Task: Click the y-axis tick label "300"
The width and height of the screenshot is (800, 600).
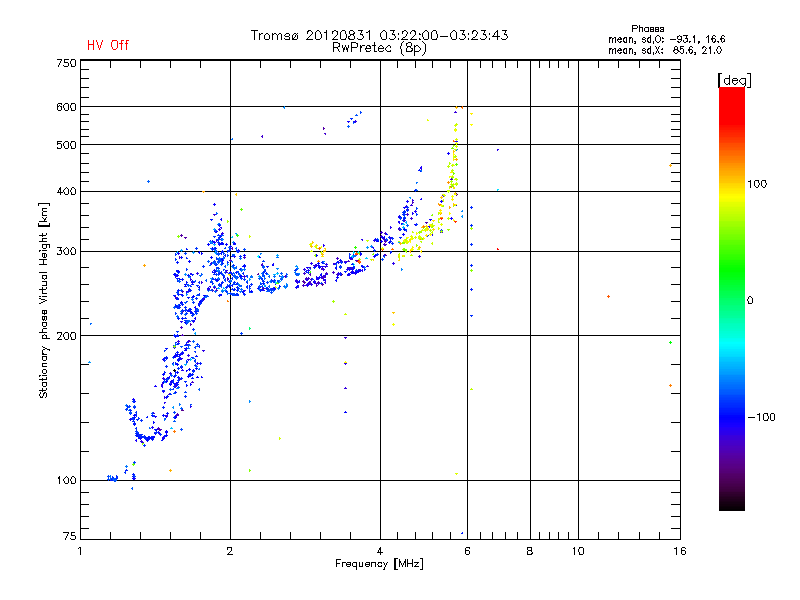Action: 66,252
